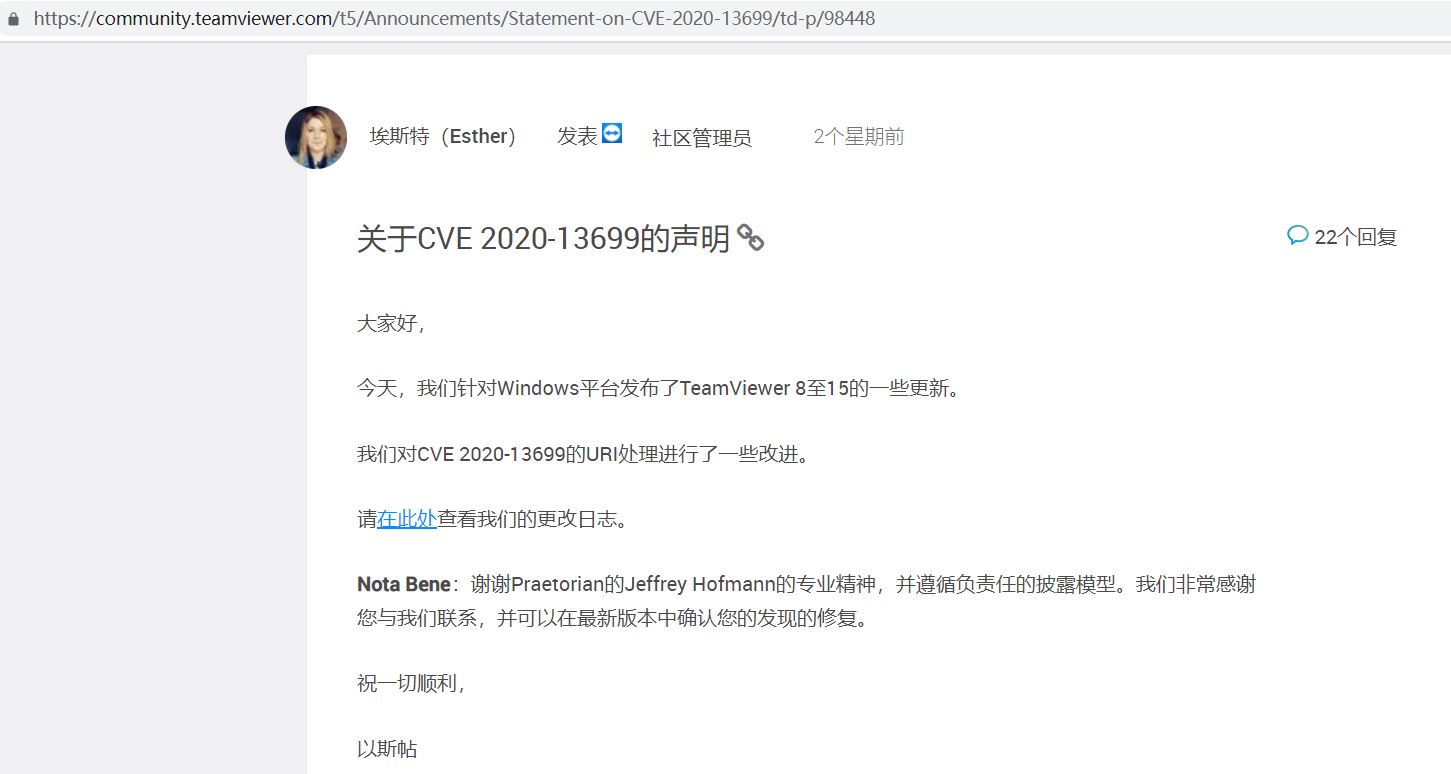Click the line about URI处理 improvements
The width and height of the screenshot is (1451, 774).
point(584,454)
